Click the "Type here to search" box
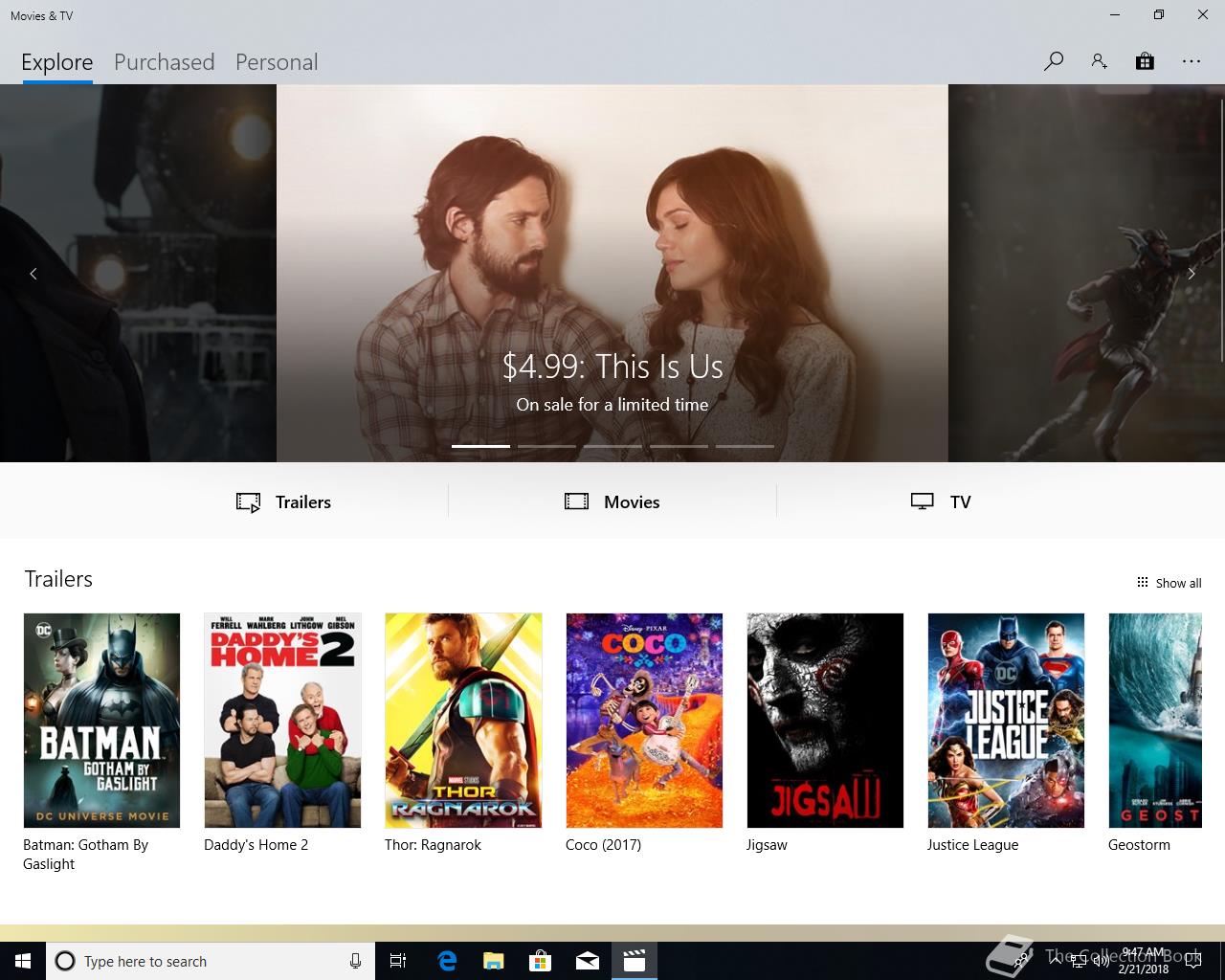Viewport: 1225px width, 980px height. click(x=211, y=961)
